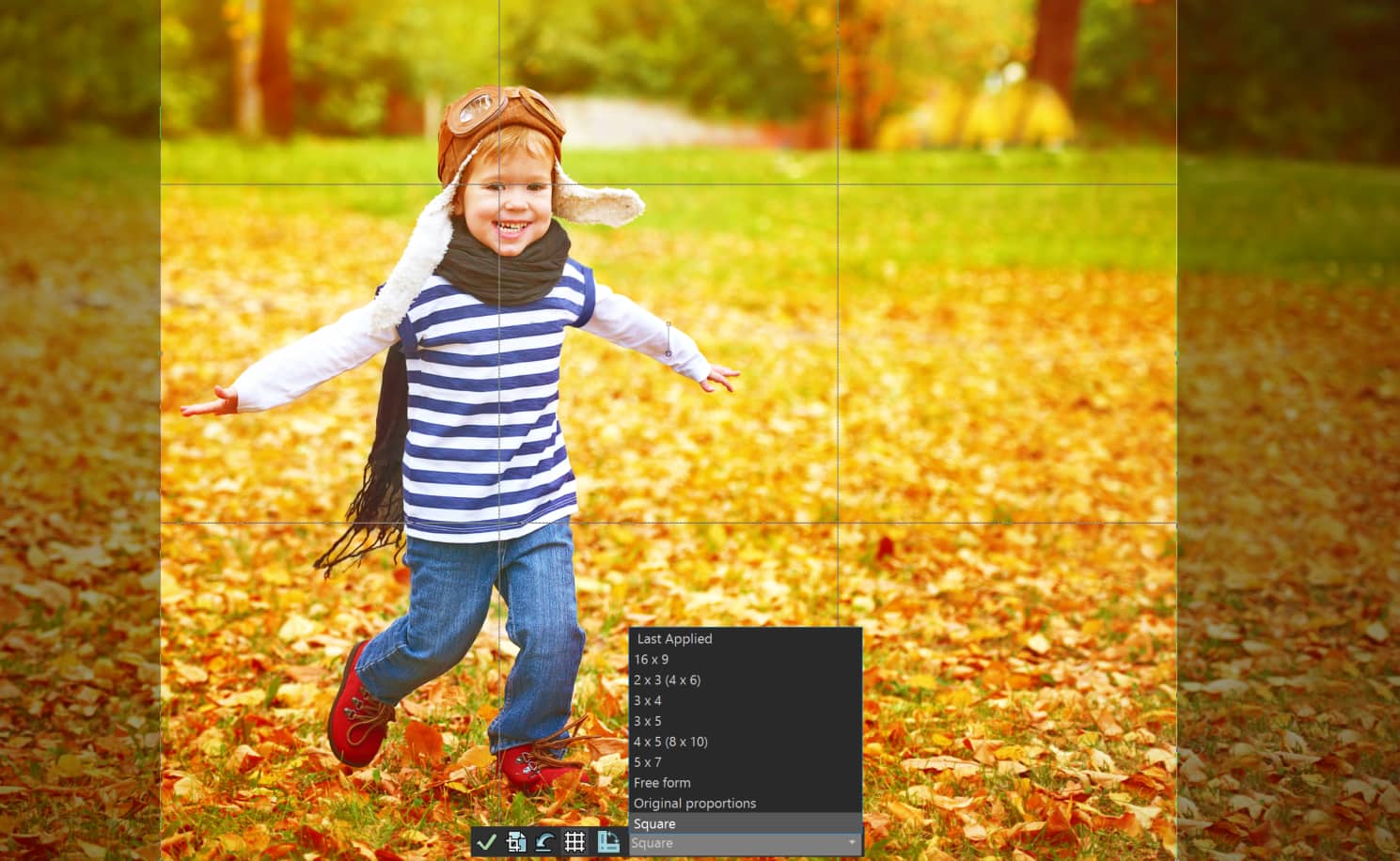Choose Original proportions from the list
Image resolution: width=1400 pixels, height=861 pixels.
(x=745, y=803)
